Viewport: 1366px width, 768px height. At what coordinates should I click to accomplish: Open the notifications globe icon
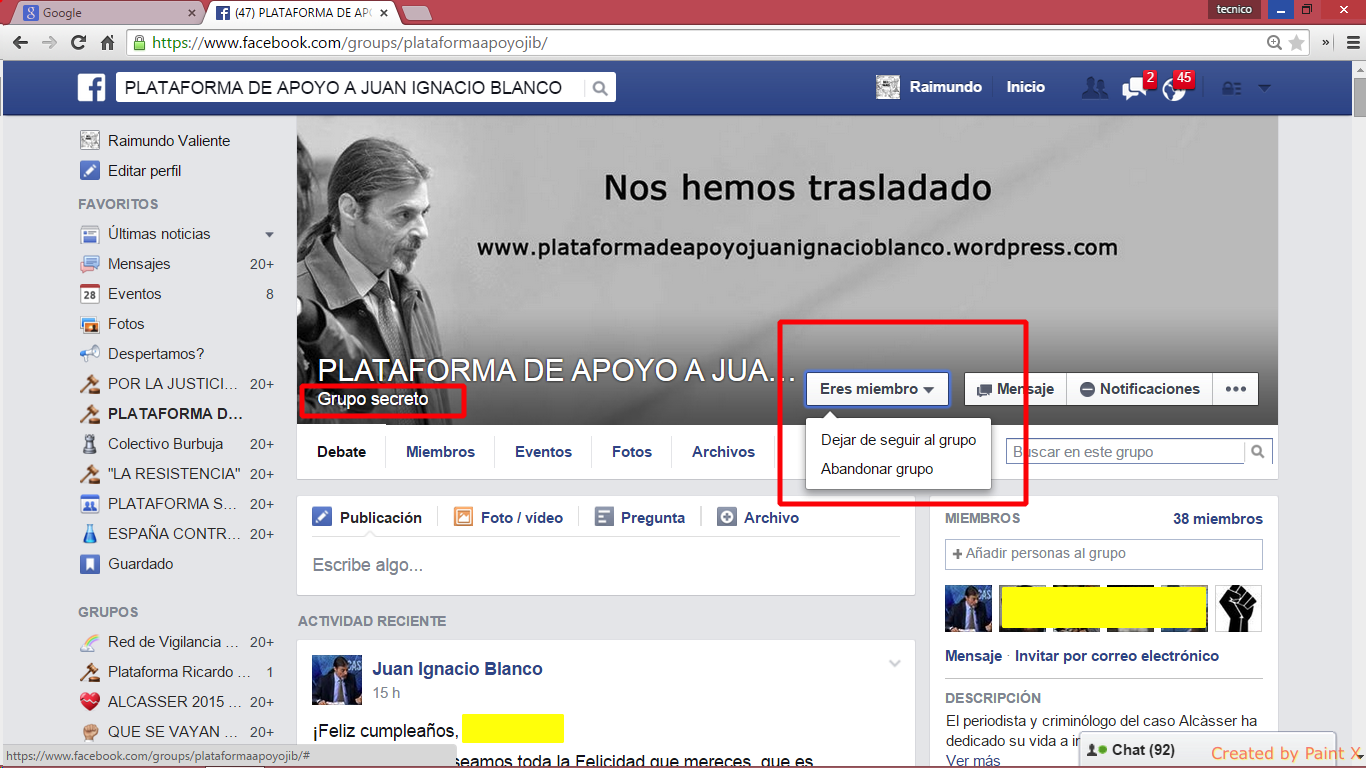click(x=1174, y=88)
